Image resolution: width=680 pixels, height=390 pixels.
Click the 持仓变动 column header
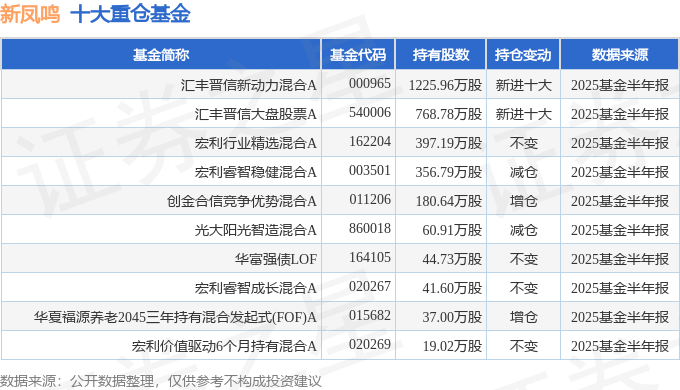click(523, 55)
